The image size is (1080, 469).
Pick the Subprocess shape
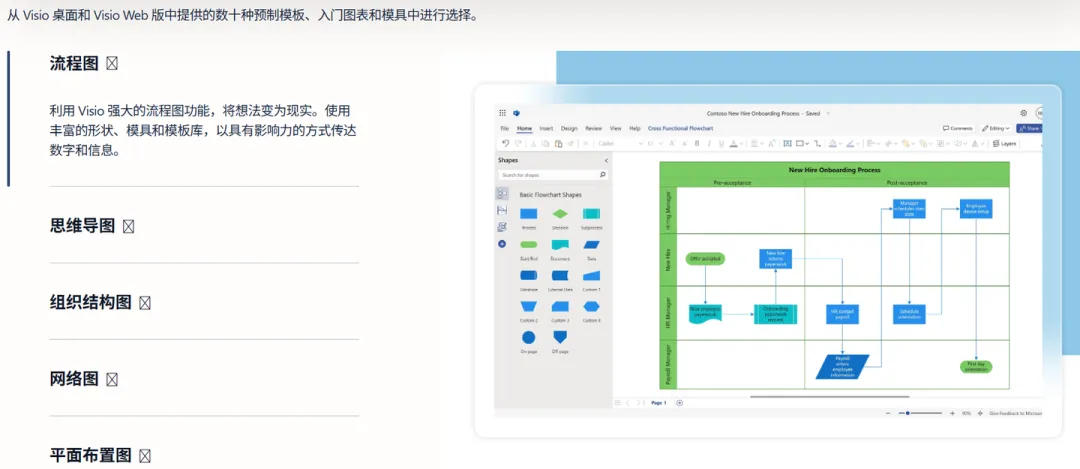point(591,214)
